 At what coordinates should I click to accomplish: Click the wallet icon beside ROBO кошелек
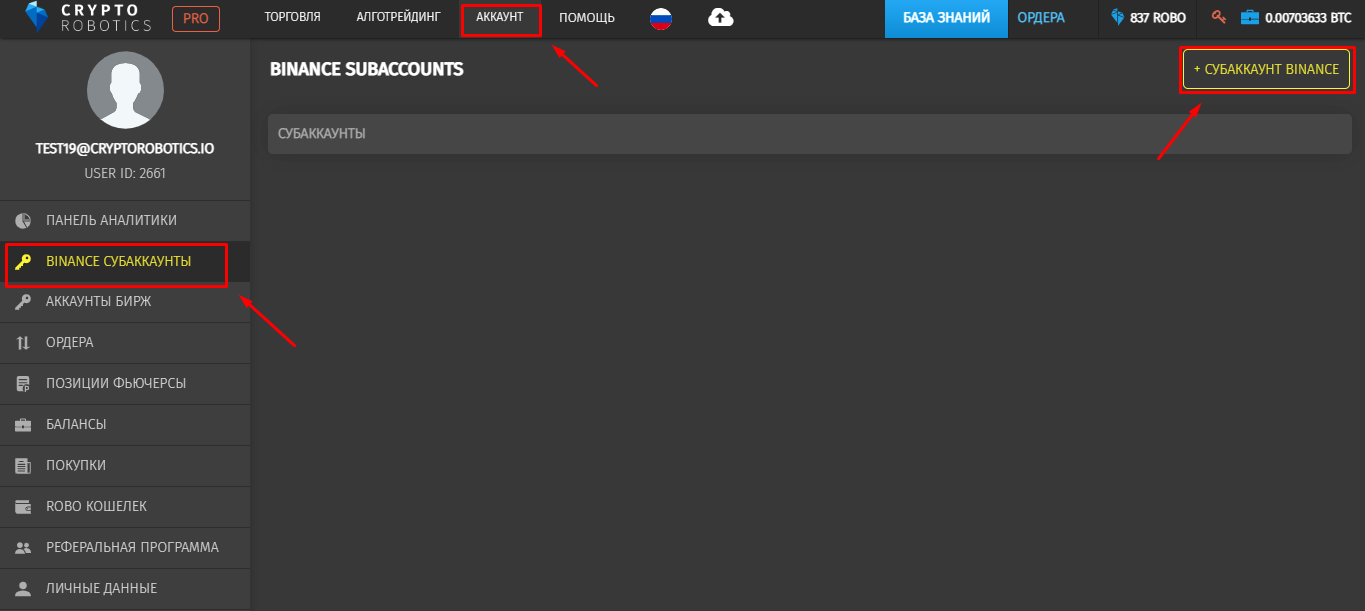point(23,507)
